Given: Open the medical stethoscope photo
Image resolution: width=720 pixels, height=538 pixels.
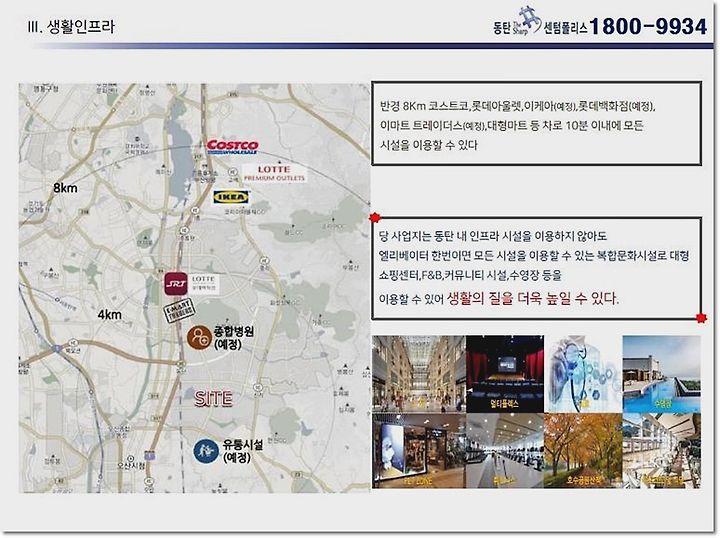Looking at the screenshot, I should [x=583, y=374].
